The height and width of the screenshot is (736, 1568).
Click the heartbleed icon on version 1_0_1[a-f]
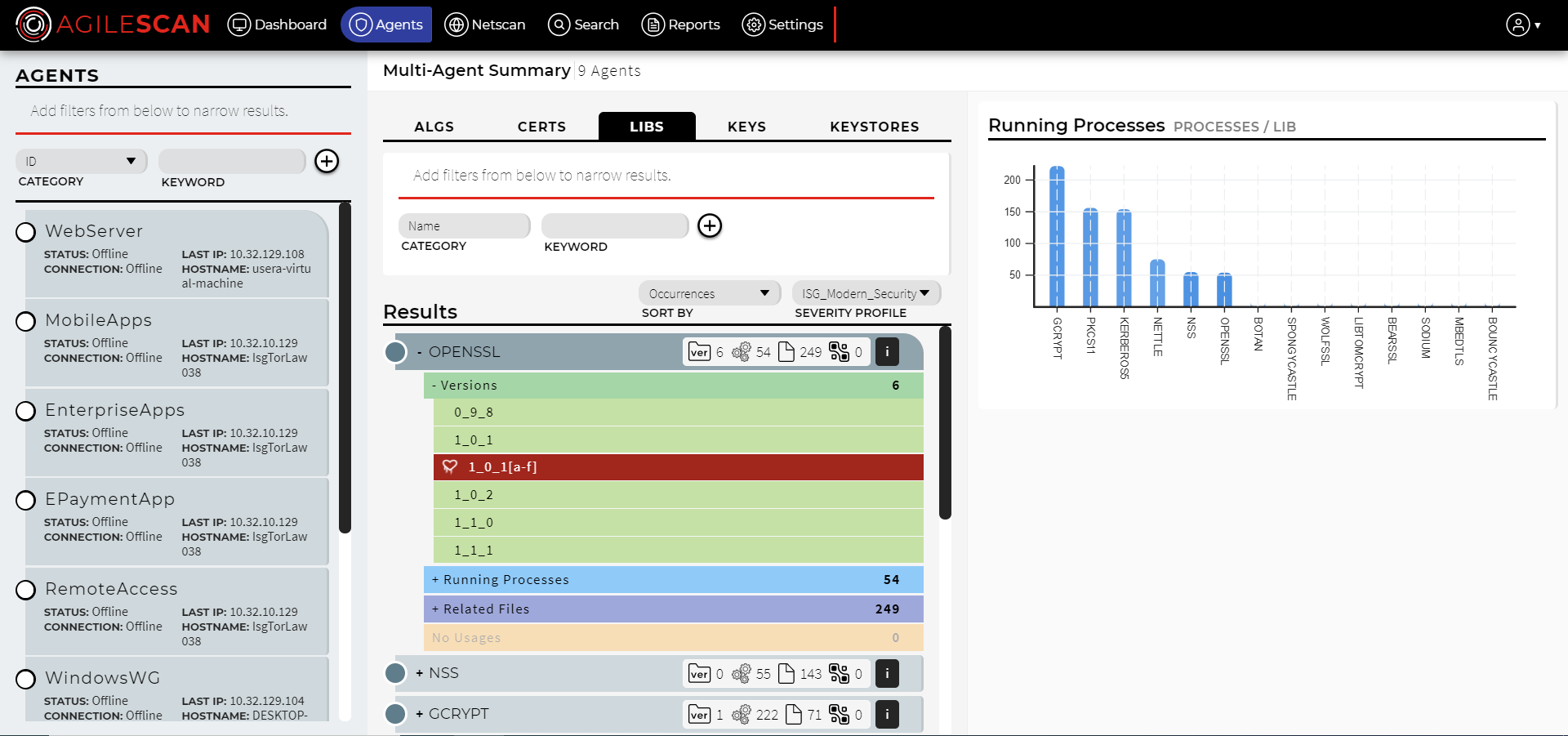pos(450,467)
